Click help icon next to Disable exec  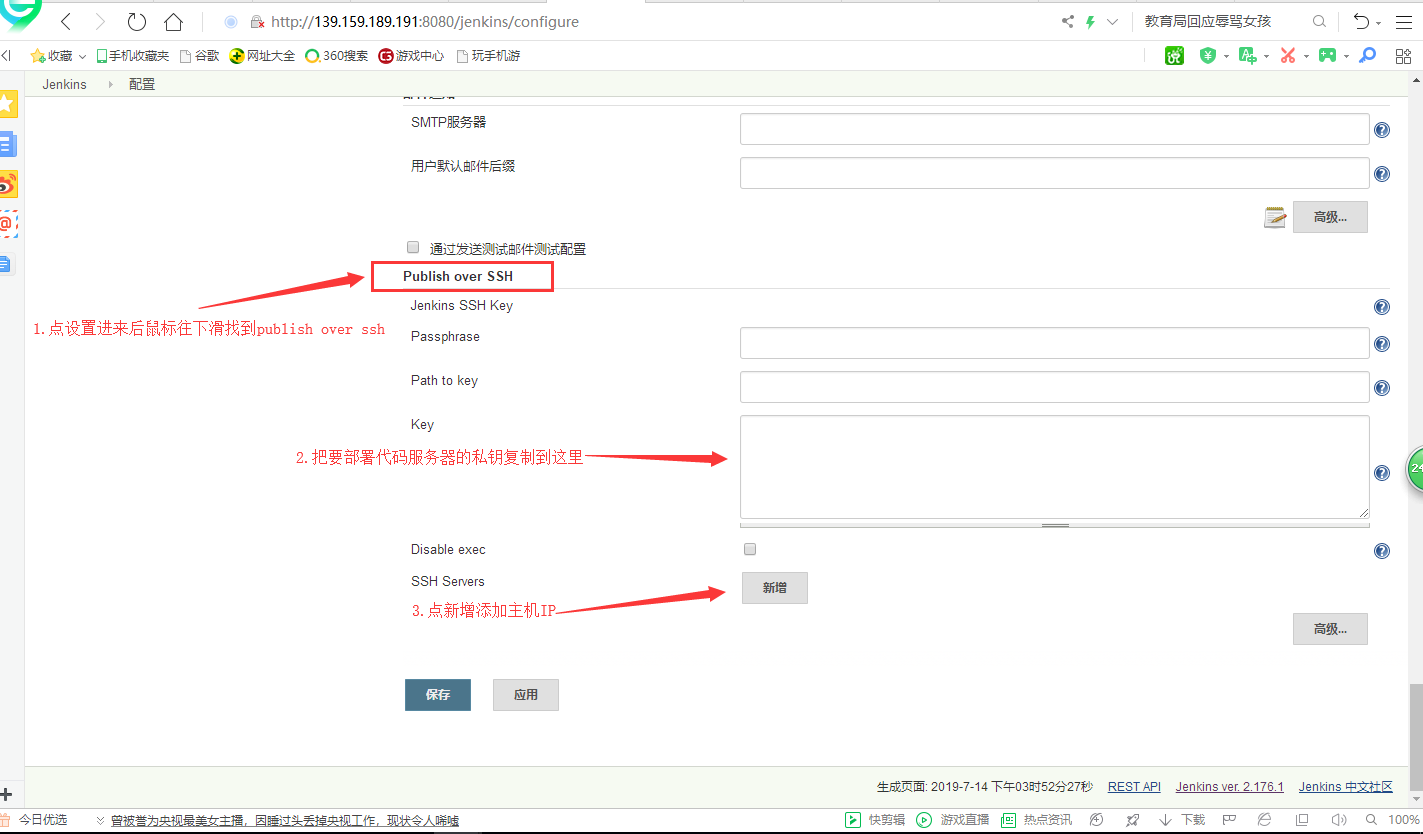(x=1382, y=551)
